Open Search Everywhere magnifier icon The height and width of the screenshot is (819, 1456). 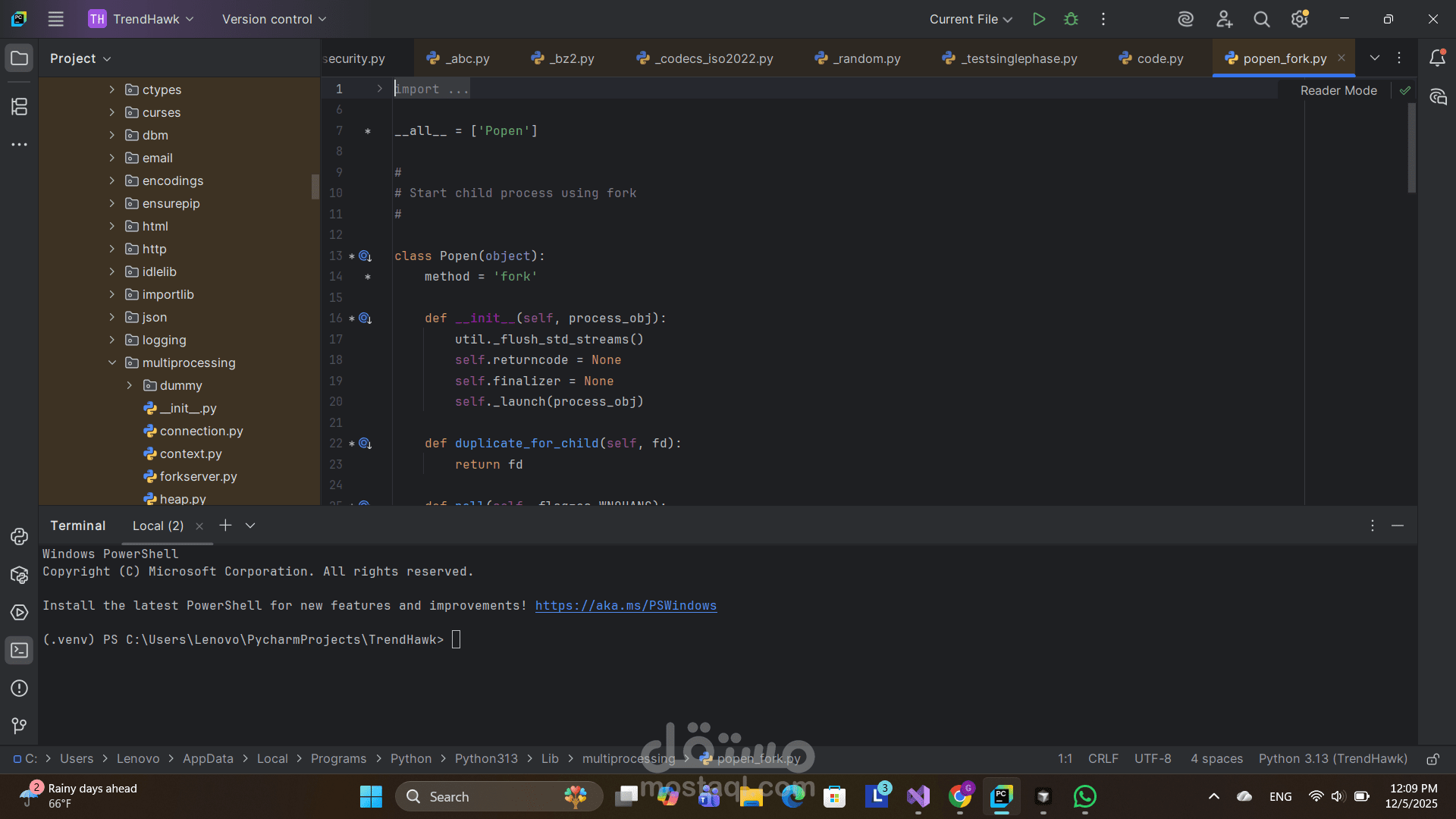click(1261, 19)
